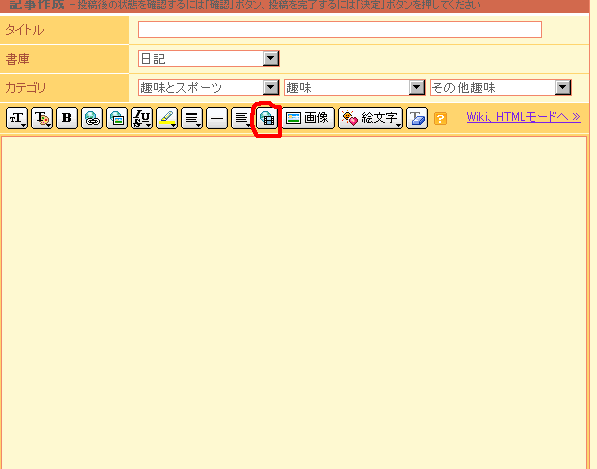Open the highlighter marker color tool
Screen dimensions: 597x469
pos(167,118)
